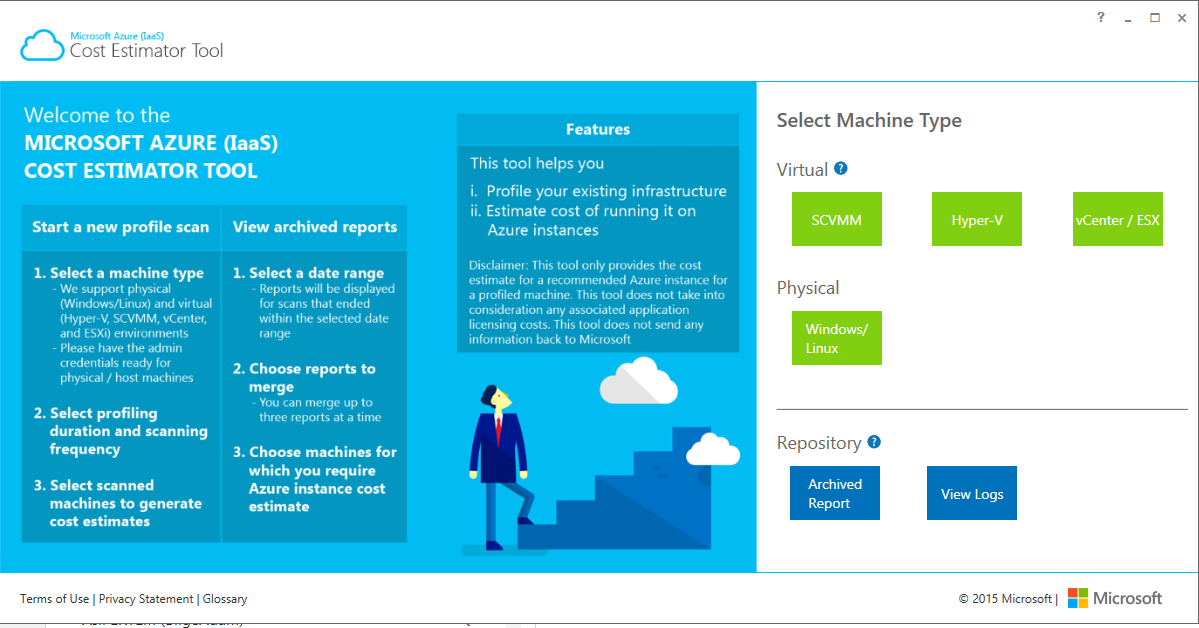1199x628 pixels.
Task: Choose vCenter / ESX machine type
Action: 1117,220
